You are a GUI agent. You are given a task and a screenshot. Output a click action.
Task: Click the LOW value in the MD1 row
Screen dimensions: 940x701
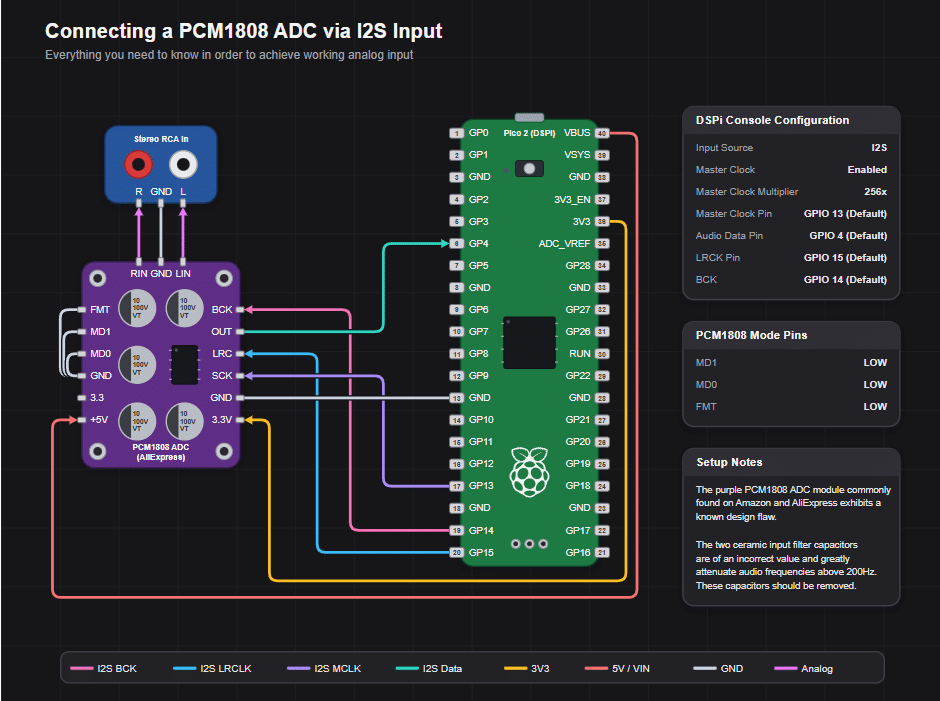tap(875, 363)
